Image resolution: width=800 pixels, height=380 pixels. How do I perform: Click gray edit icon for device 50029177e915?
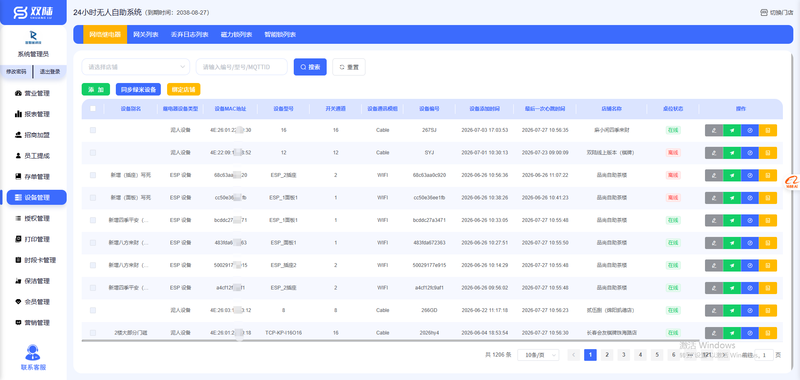click(714, 265)
